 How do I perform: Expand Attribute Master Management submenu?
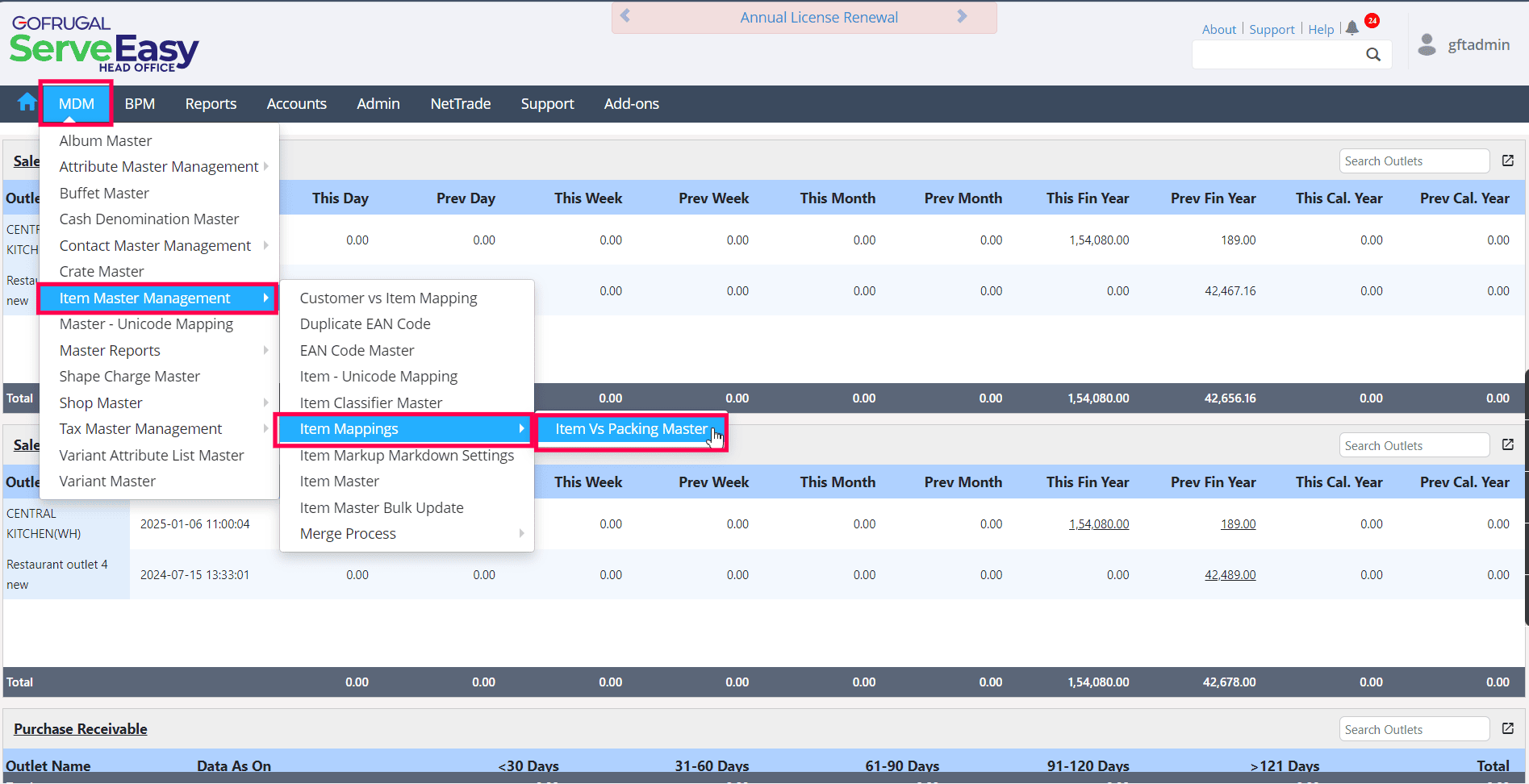tap(160, 166)
